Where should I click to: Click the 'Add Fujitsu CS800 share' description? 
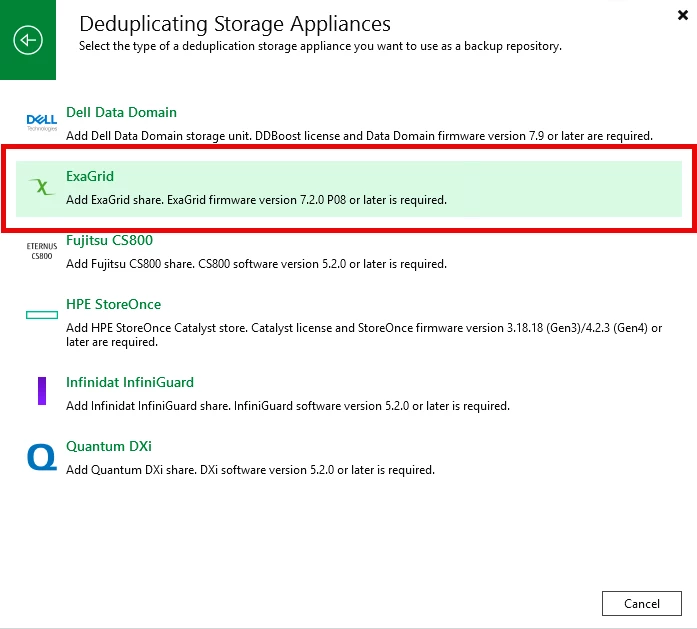(256, 264)
